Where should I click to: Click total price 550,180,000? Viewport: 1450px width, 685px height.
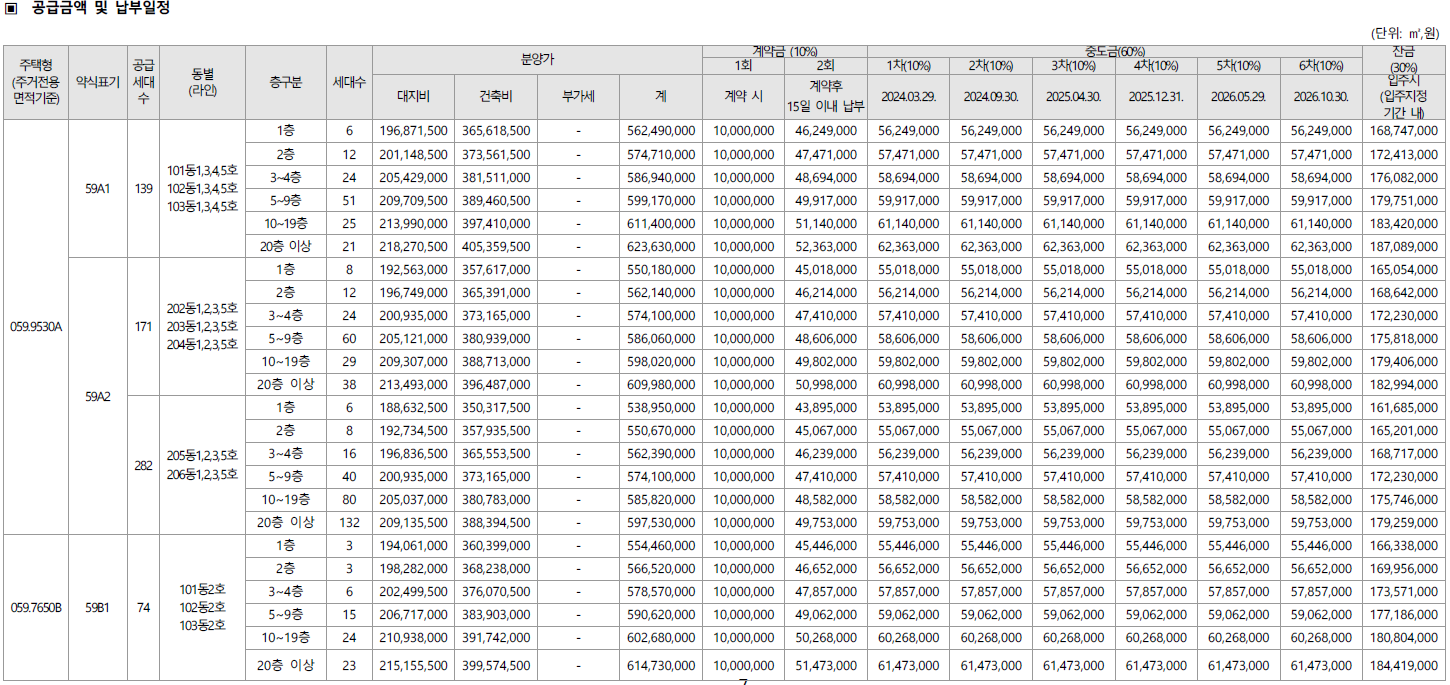click(x=661, y=269)
